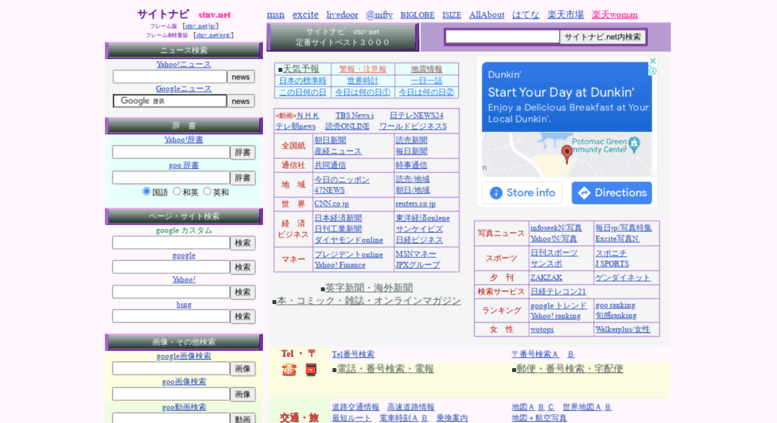Open the N H K link
The height and width of the screenshot is (423, 777).
coord(308,115)
